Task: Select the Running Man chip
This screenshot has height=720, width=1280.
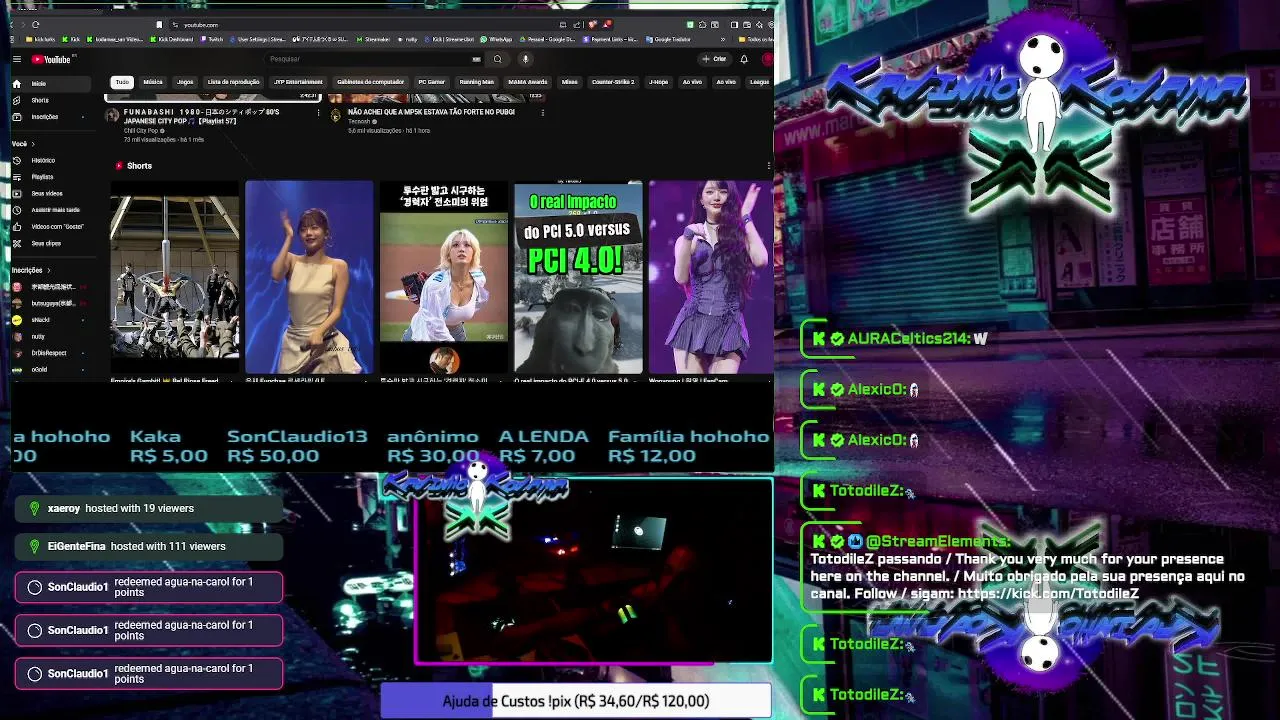Action: pos(477,82)
